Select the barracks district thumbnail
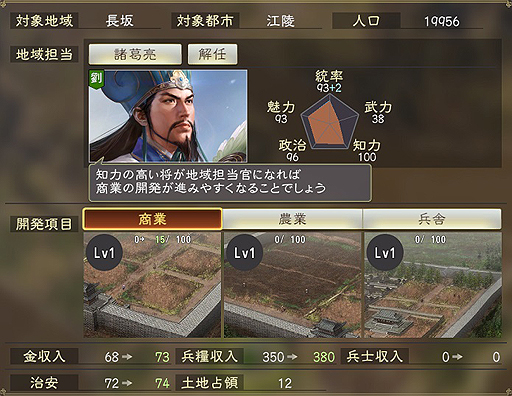 click(433, 285)
